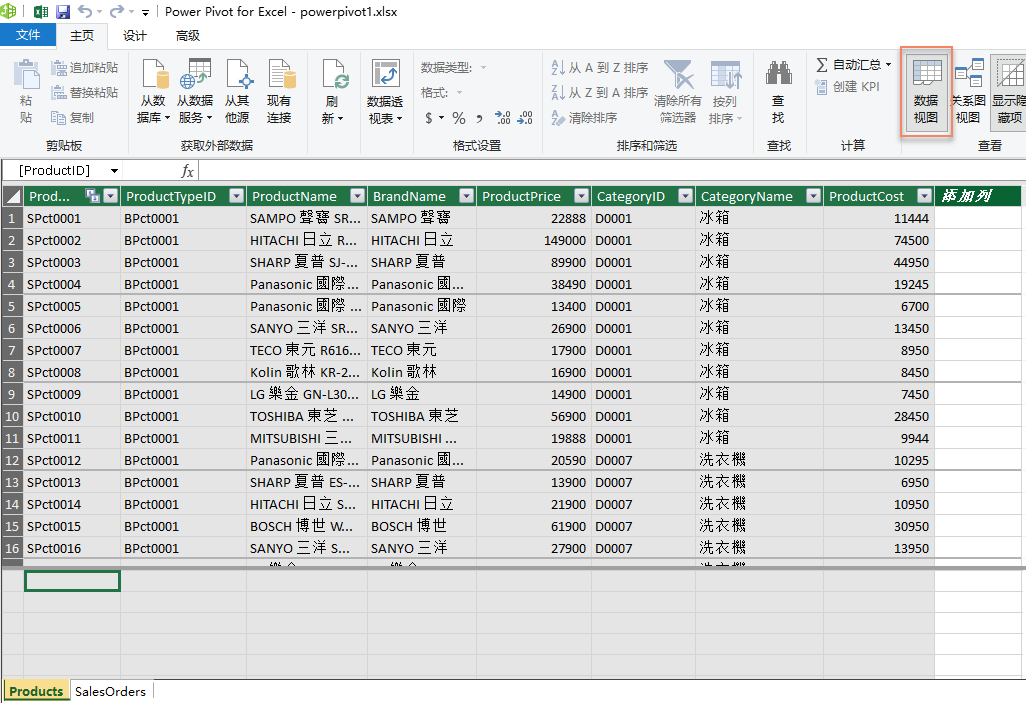Click the undo arrow in title bar
This screenshot has width=1026, height=703.
click(x=85, y=11)
